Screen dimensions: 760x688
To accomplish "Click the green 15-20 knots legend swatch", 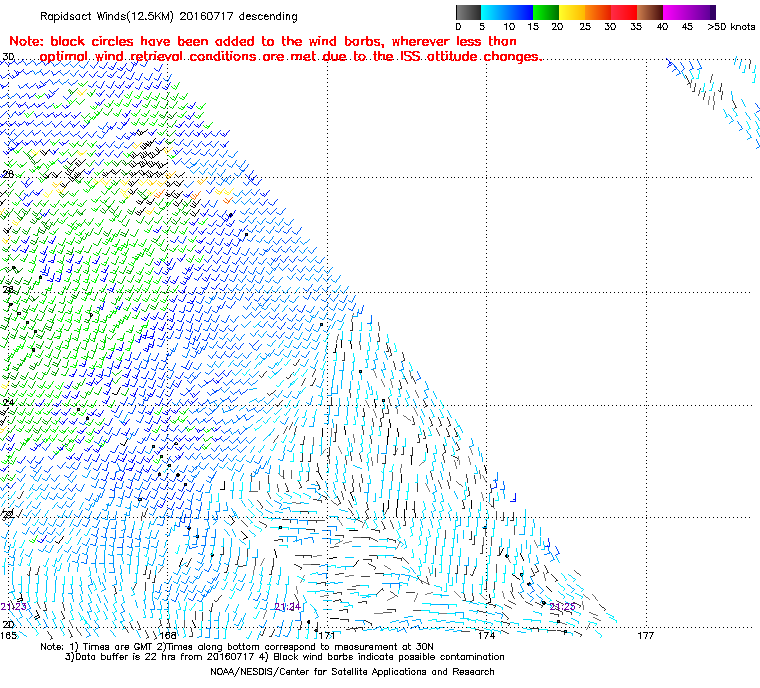I will (546, 12).
